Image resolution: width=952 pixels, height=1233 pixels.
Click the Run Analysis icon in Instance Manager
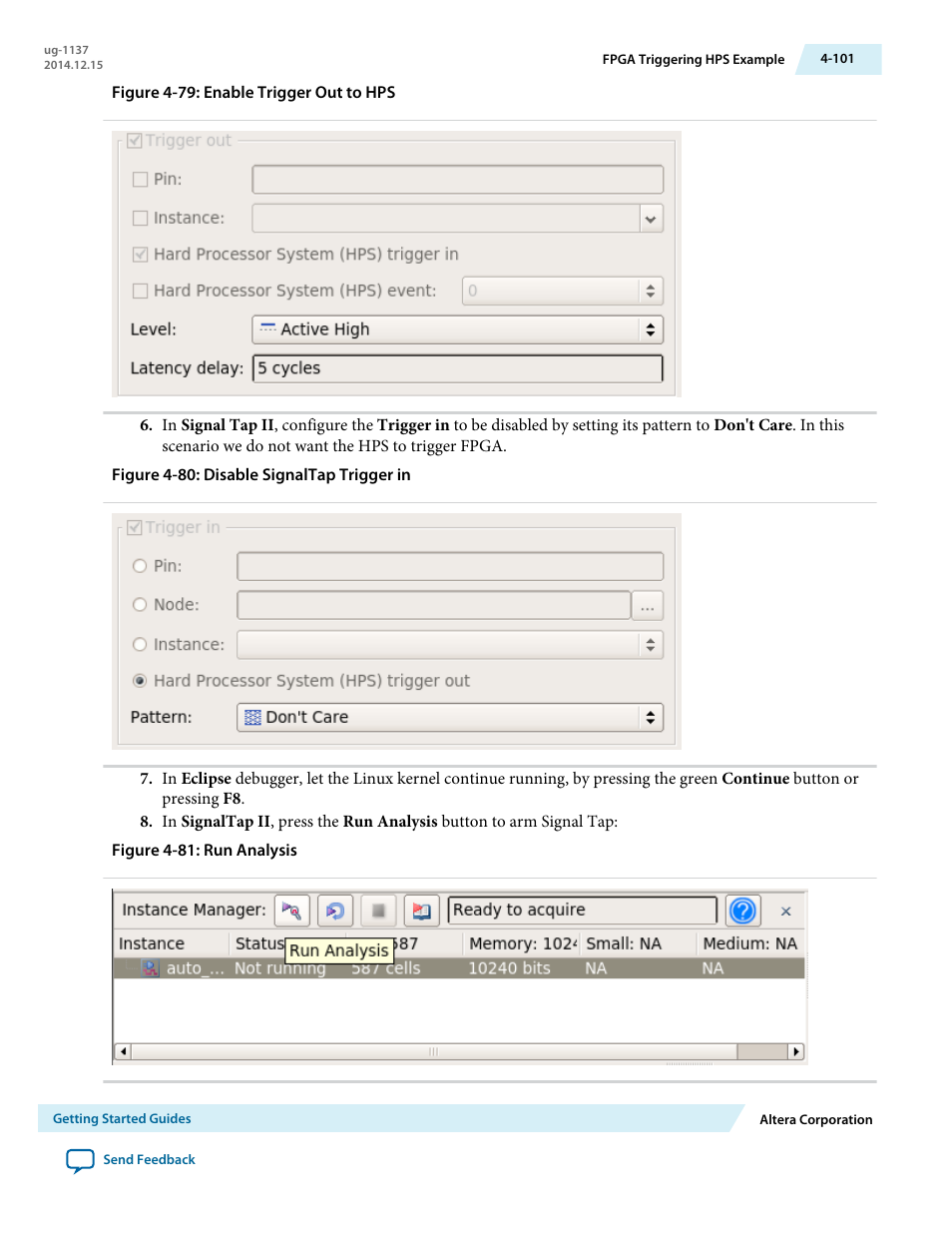pos(292,911)
